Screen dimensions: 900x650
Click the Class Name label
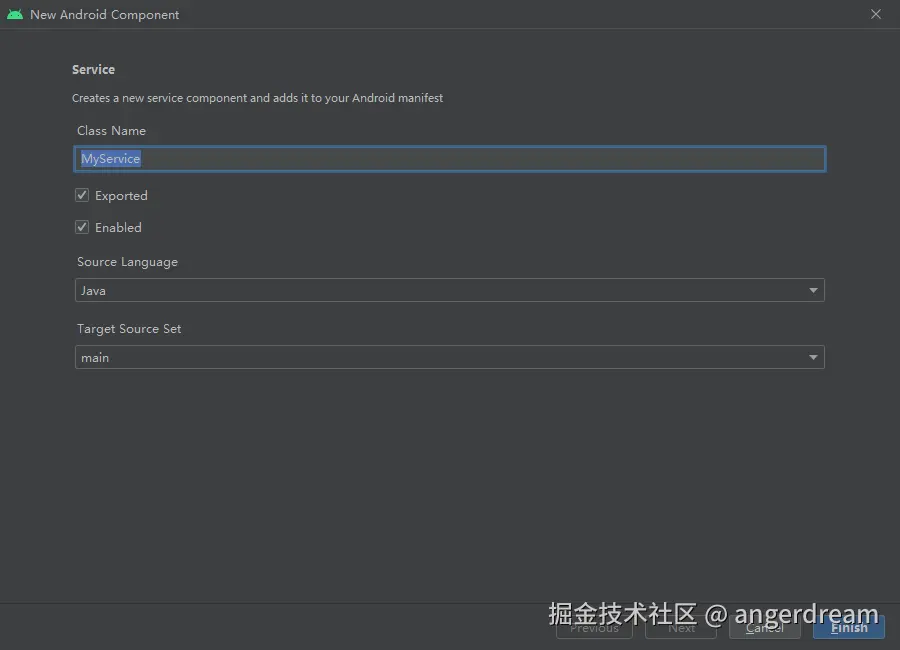click(x=111, y=131)
